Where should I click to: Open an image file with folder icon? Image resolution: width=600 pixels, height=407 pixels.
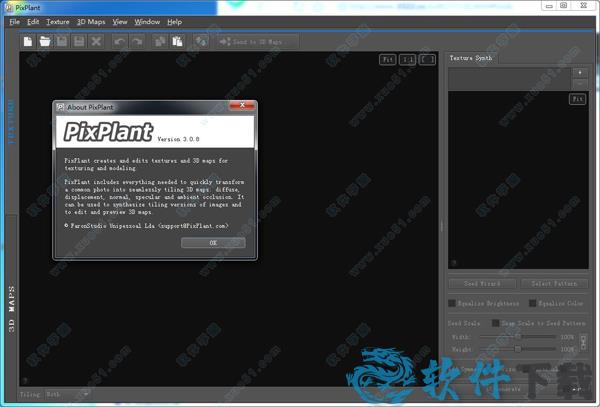45,41
